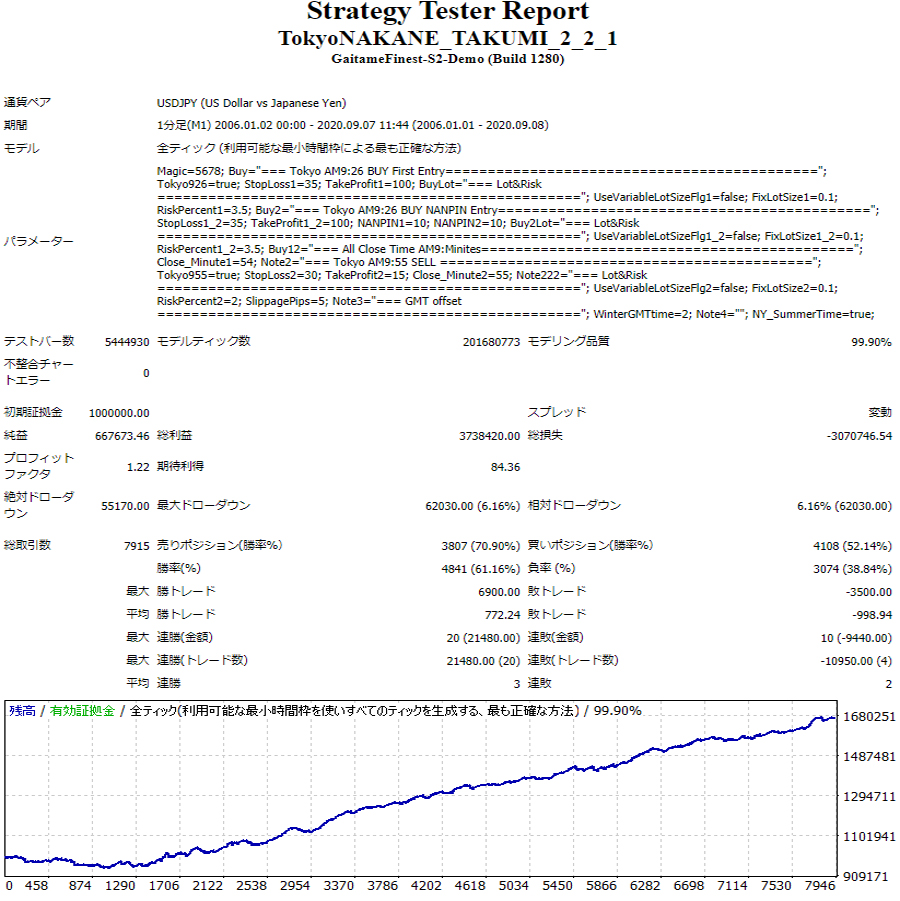Click the chart y-axis label 1680251
Image resolution: width=900 pixels, height=901 pixels.
tap(869, 717)
